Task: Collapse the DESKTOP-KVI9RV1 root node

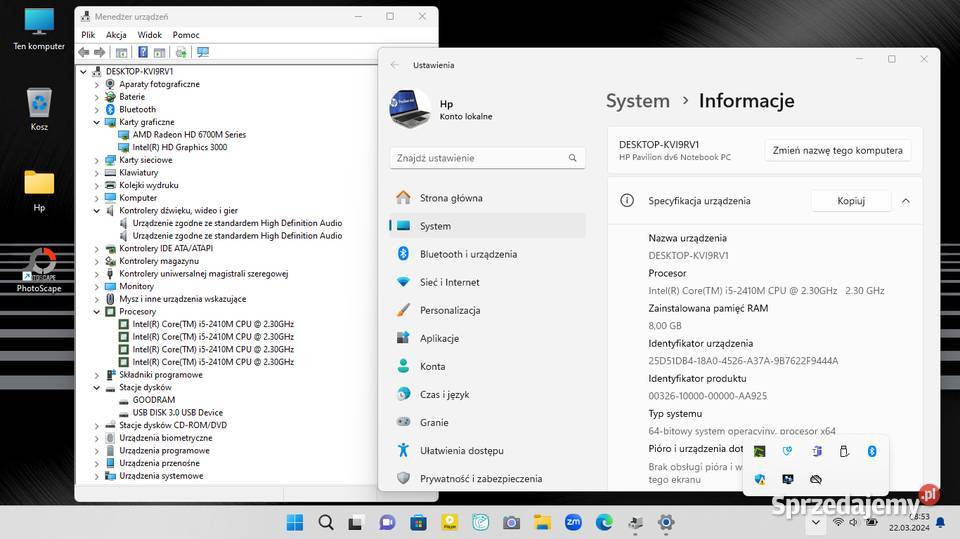Action: click(83, 72)
